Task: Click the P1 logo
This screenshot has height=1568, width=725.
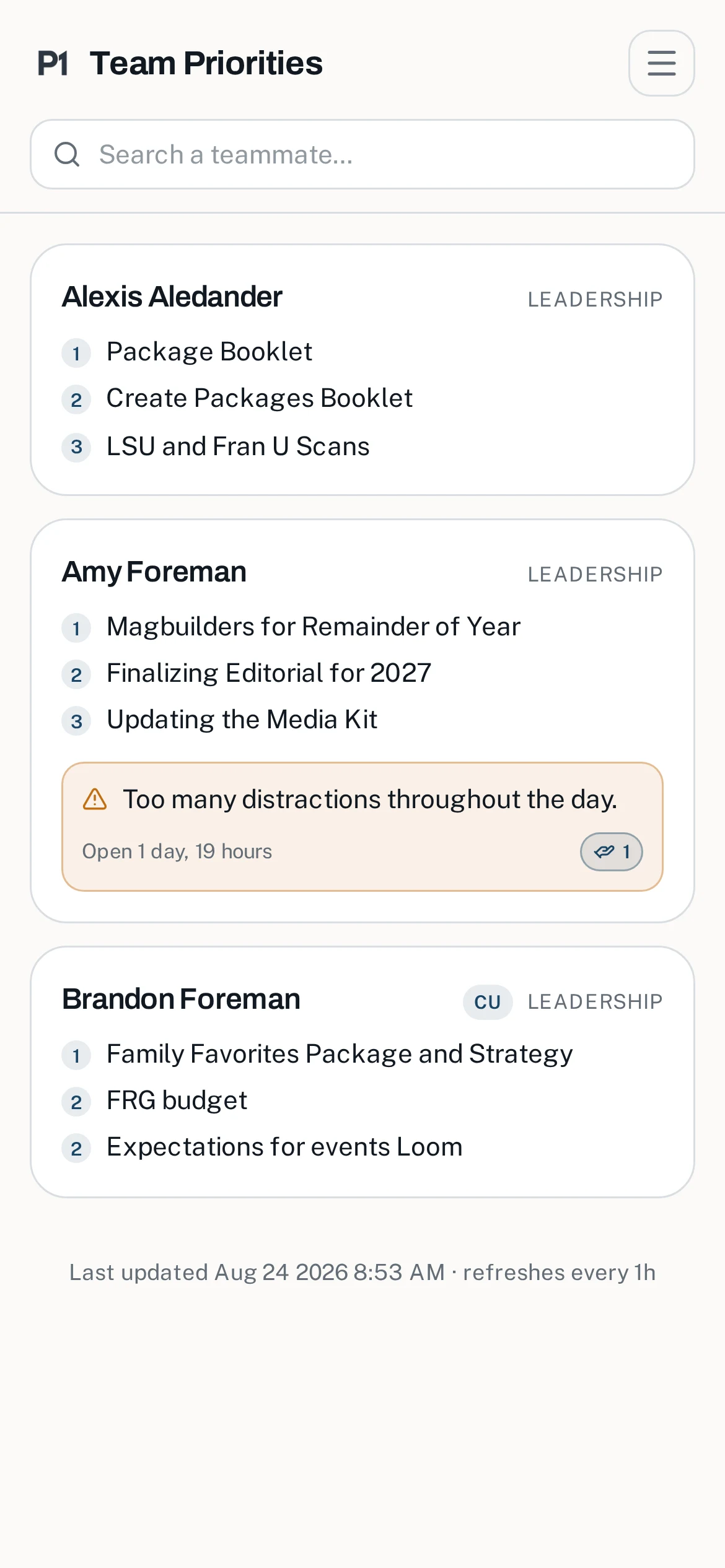Action: coord(53,63)
